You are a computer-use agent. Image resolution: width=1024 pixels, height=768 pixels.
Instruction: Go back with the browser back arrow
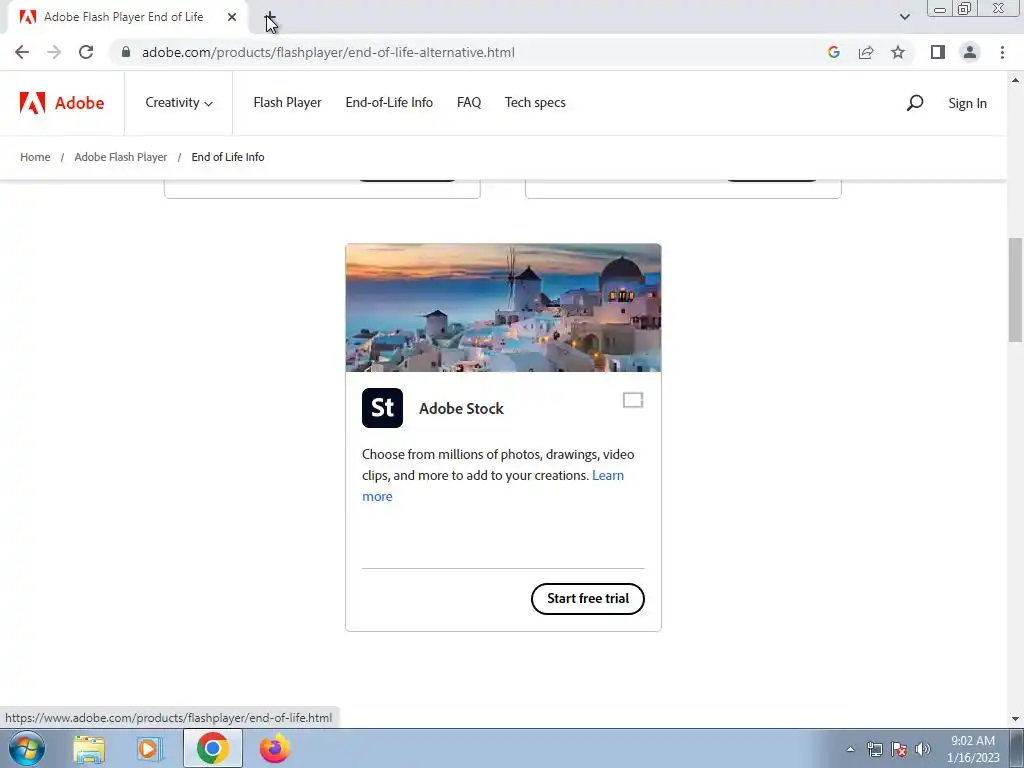pyautogui.click(x=22, y=52)
